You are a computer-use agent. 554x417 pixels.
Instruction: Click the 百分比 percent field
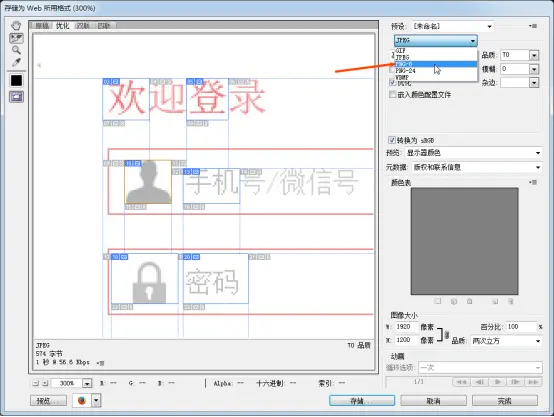[521, 327]
